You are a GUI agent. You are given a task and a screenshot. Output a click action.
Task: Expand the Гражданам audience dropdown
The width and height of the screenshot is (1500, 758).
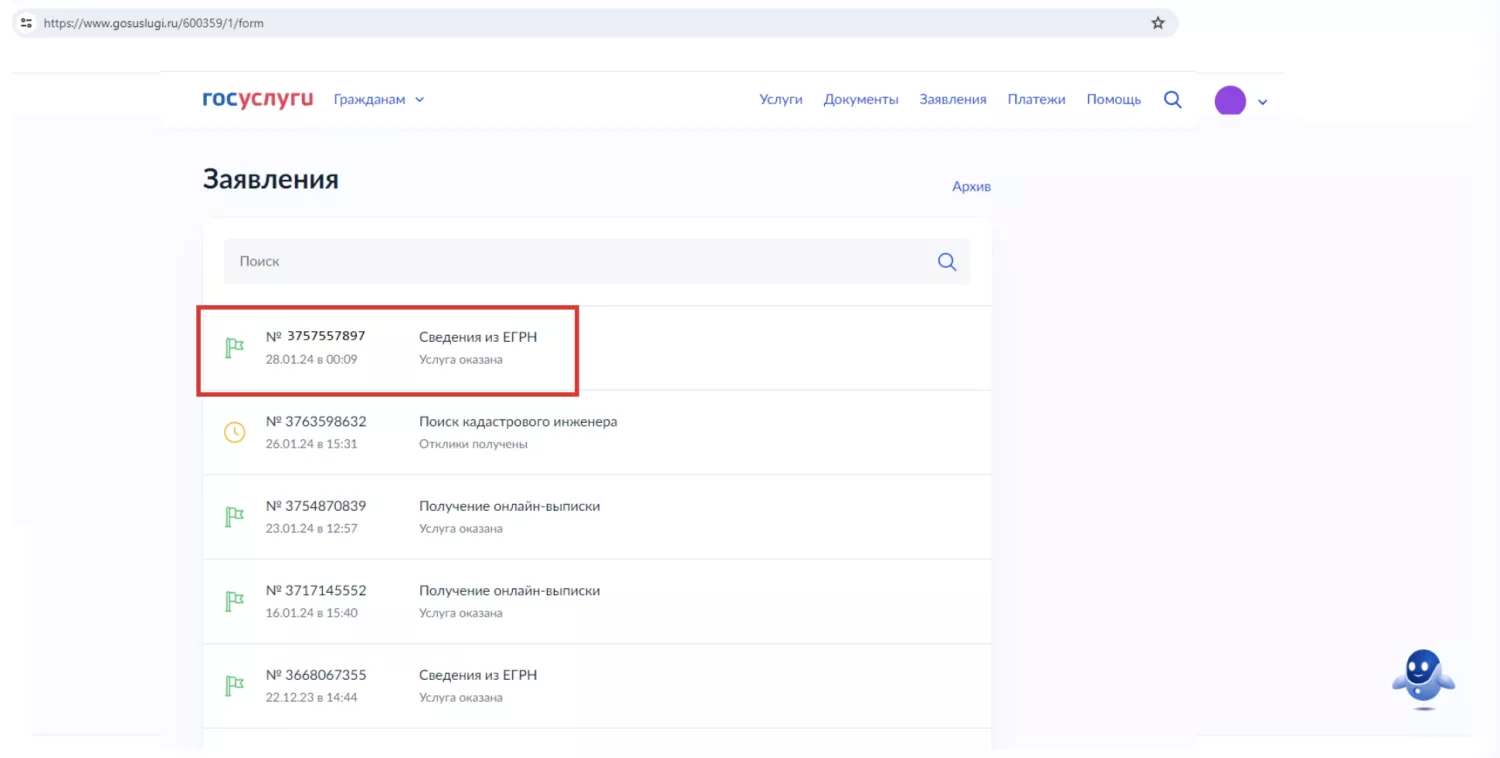point(379,99)
